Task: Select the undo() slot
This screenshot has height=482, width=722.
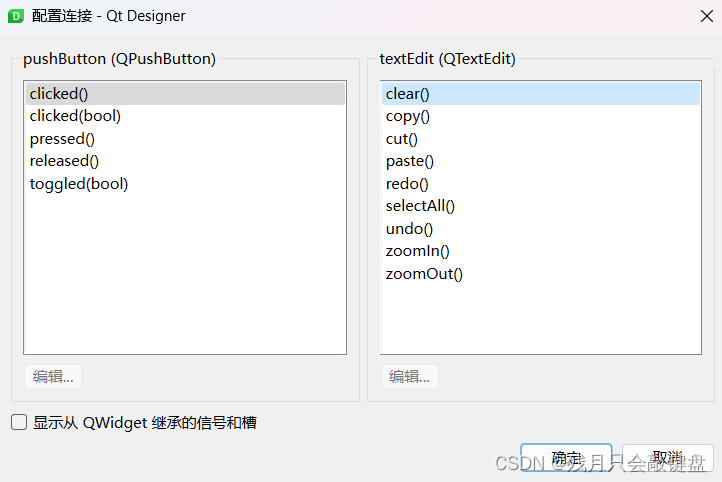Action: [x=541, y=228]
